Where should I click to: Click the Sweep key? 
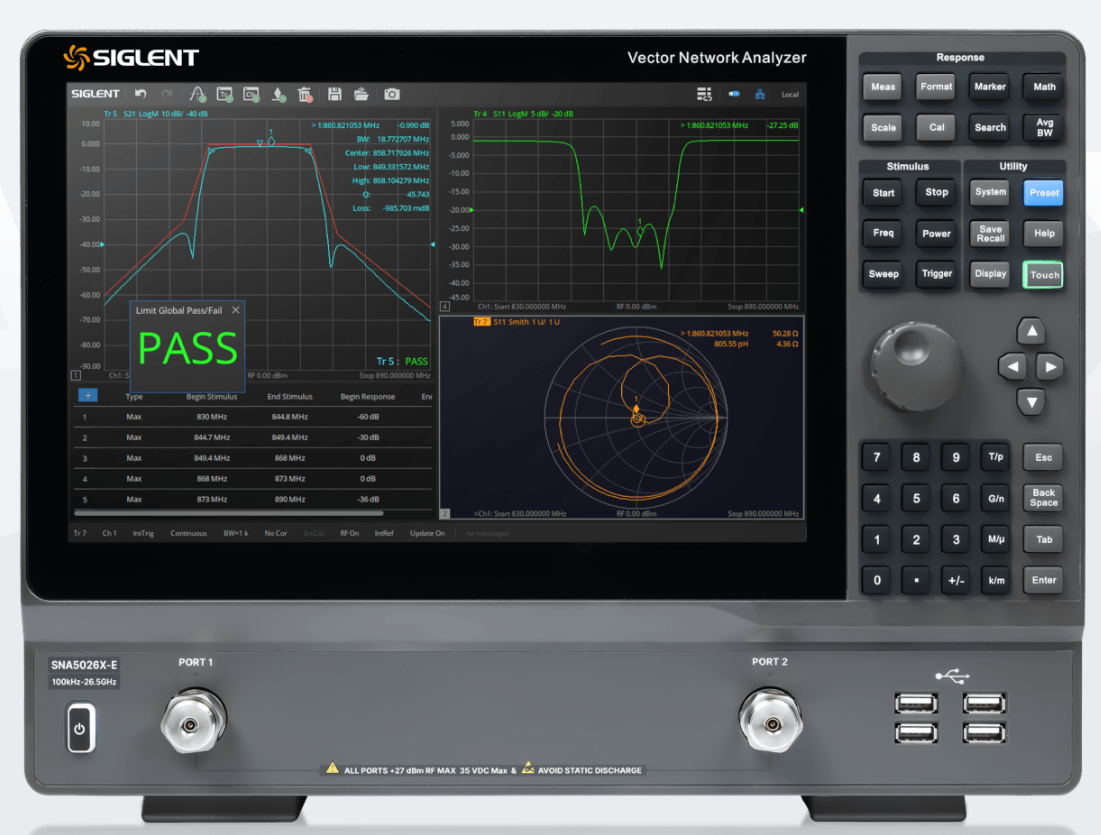click(x=883, y=274)
